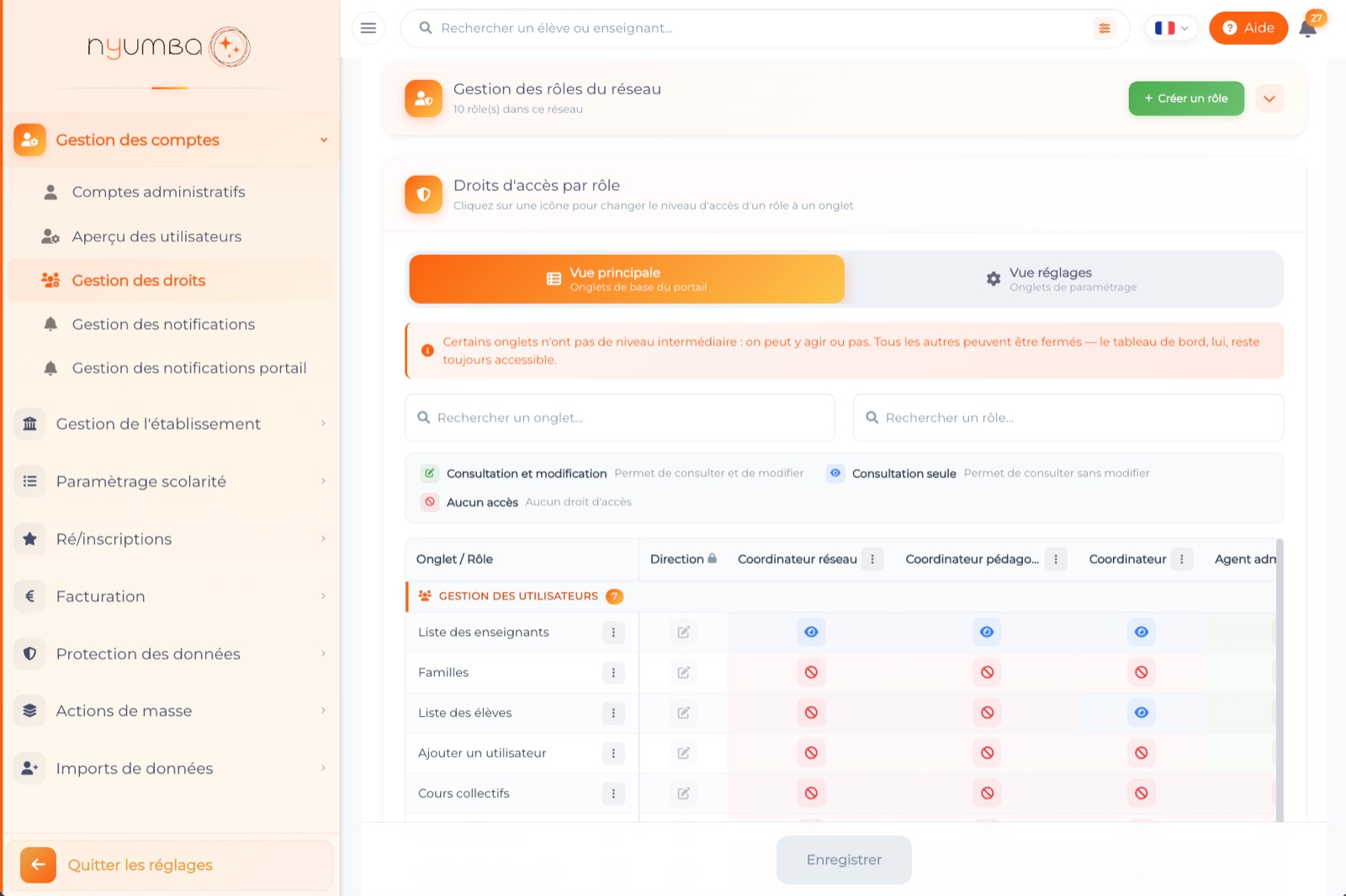This screenshot has height=896, width=1346.
Task: Click Comptes administratifs person icon
Action: pyautogui.click(x=50, y=192)
